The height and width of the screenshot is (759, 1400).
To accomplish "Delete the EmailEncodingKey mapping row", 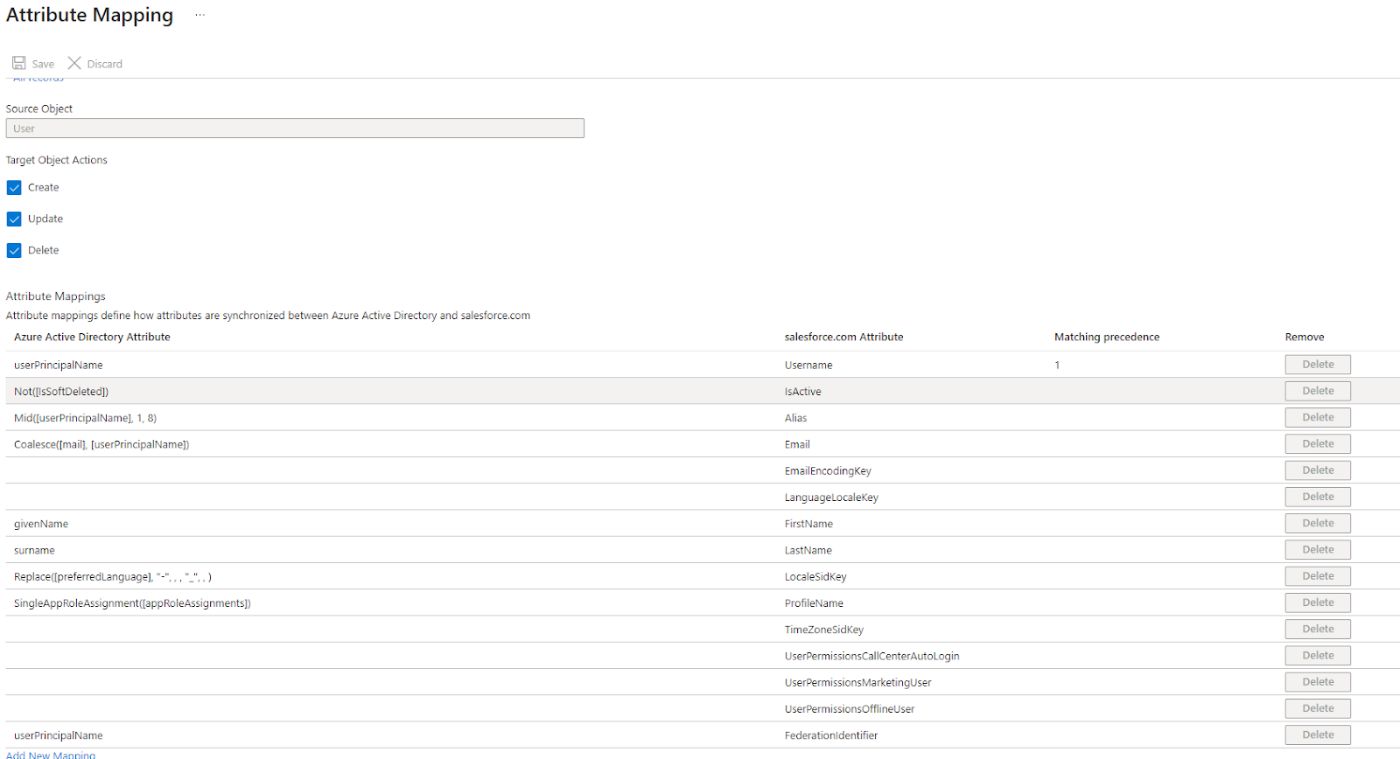I will pos(1317,470).
